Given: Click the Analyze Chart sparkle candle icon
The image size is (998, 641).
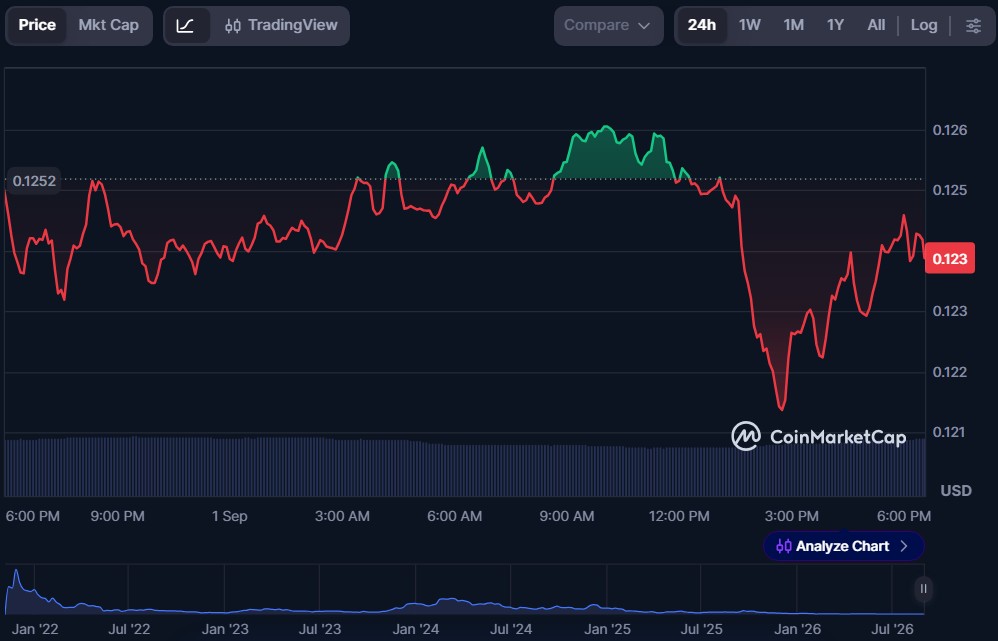Looking at the screenshot, I should [x=784, y=546].
